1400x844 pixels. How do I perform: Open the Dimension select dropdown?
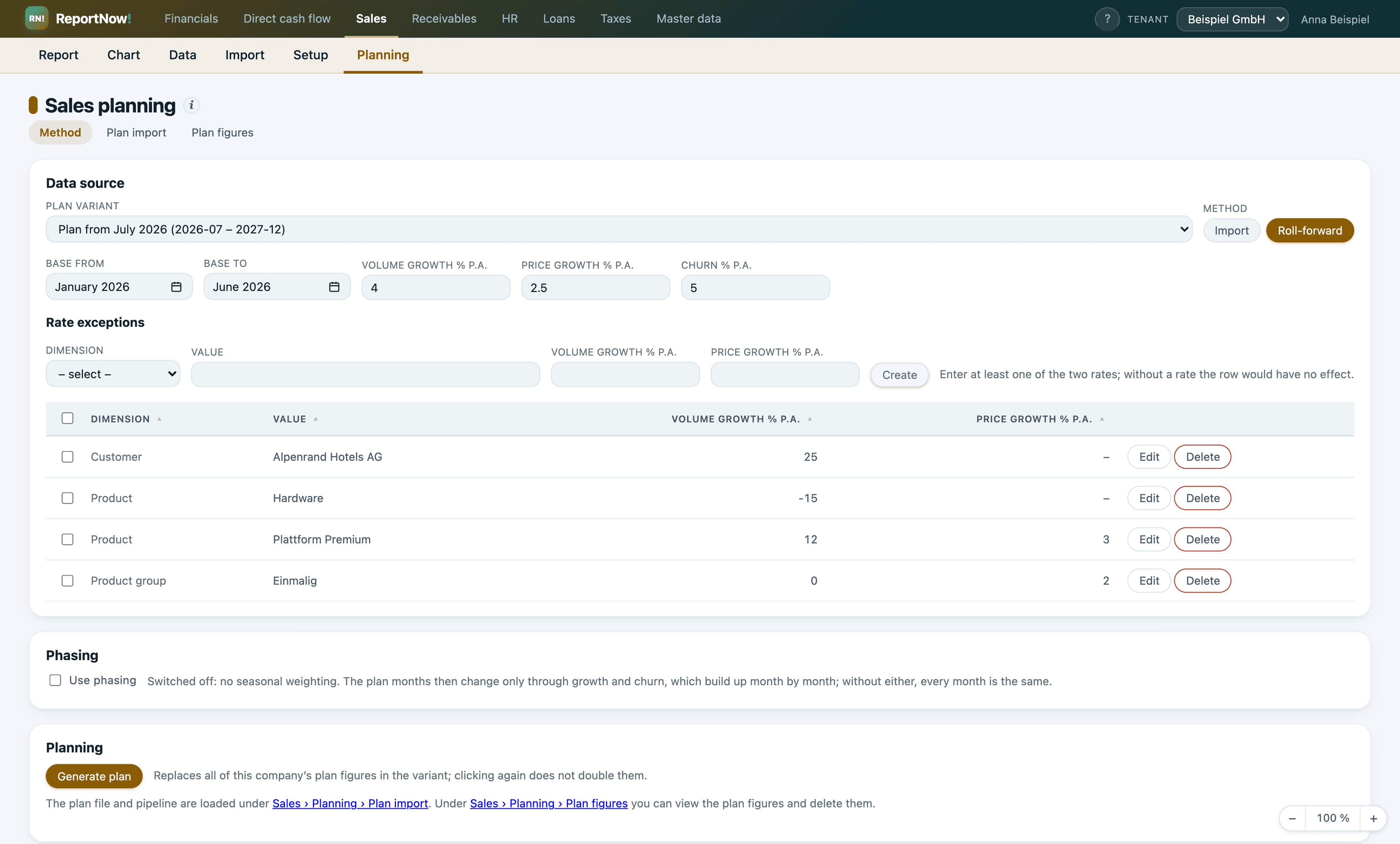click(113, 374)
